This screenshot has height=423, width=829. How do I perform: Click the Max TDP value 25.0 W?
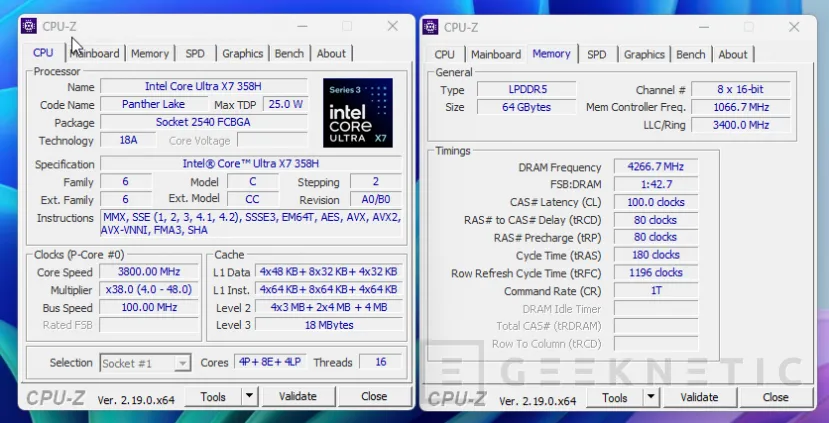285,104
